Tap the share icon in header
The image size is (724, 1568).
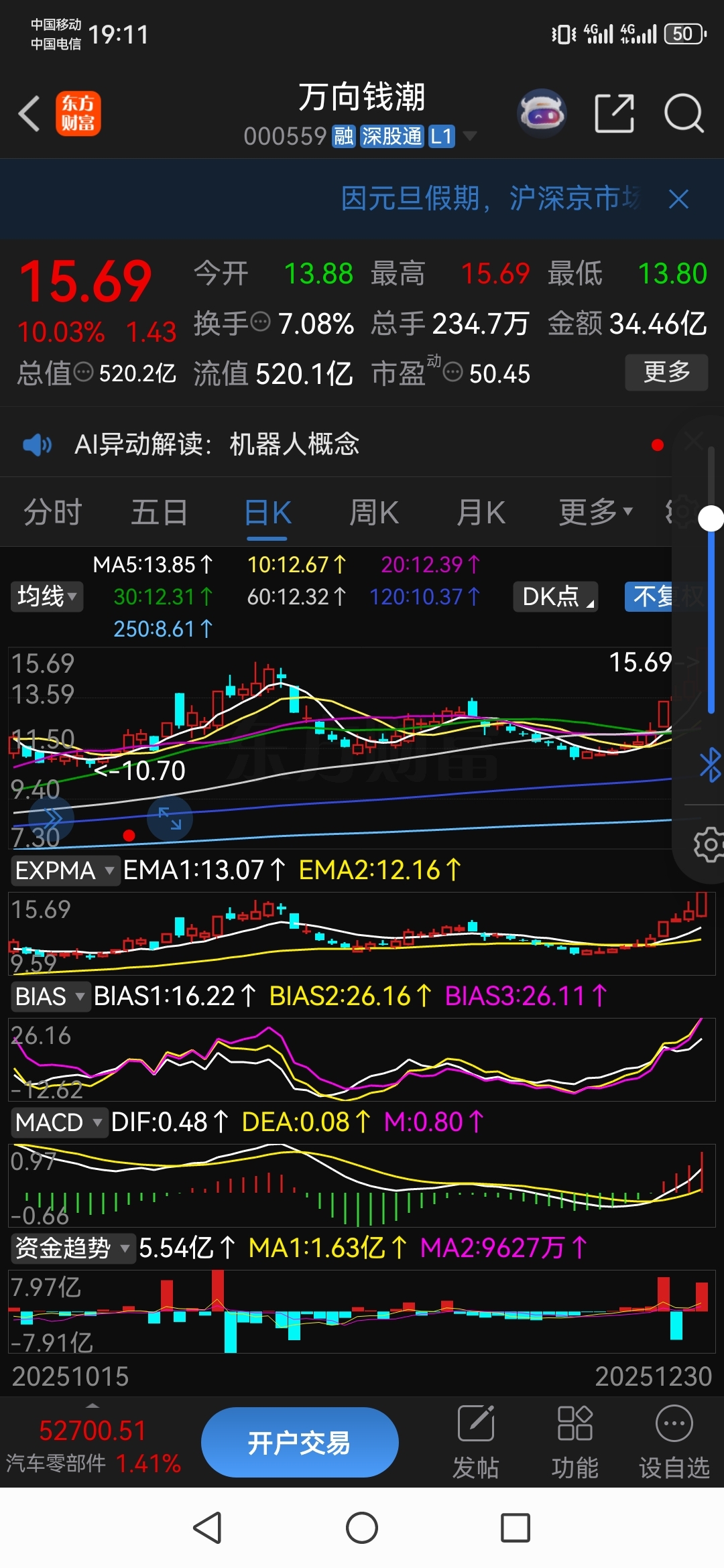pyautogui.click(x=614, y=113)
